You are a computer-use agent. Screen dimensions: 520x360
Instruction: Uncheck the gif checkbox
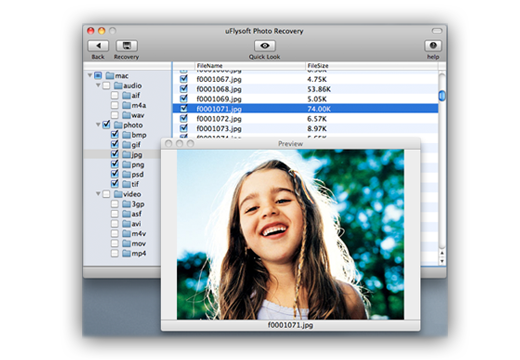click(115, 144)
